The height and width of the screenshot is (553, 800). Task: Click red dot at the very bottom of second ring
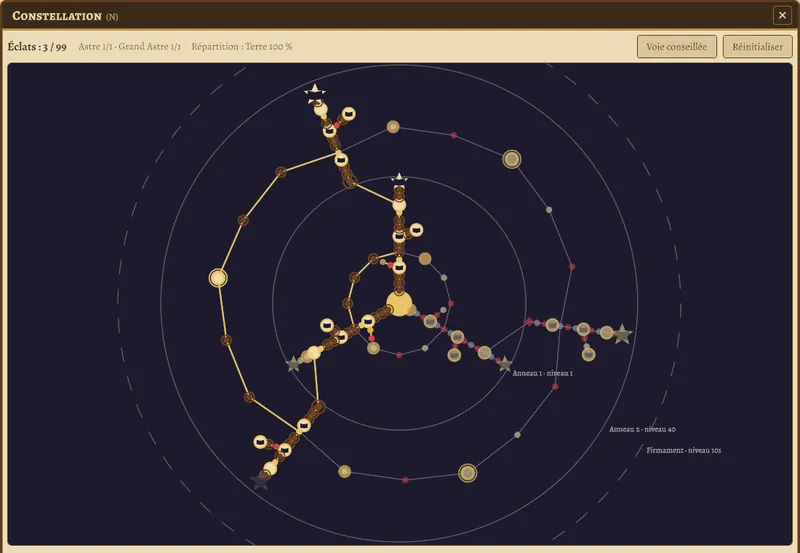coord(405,480)
